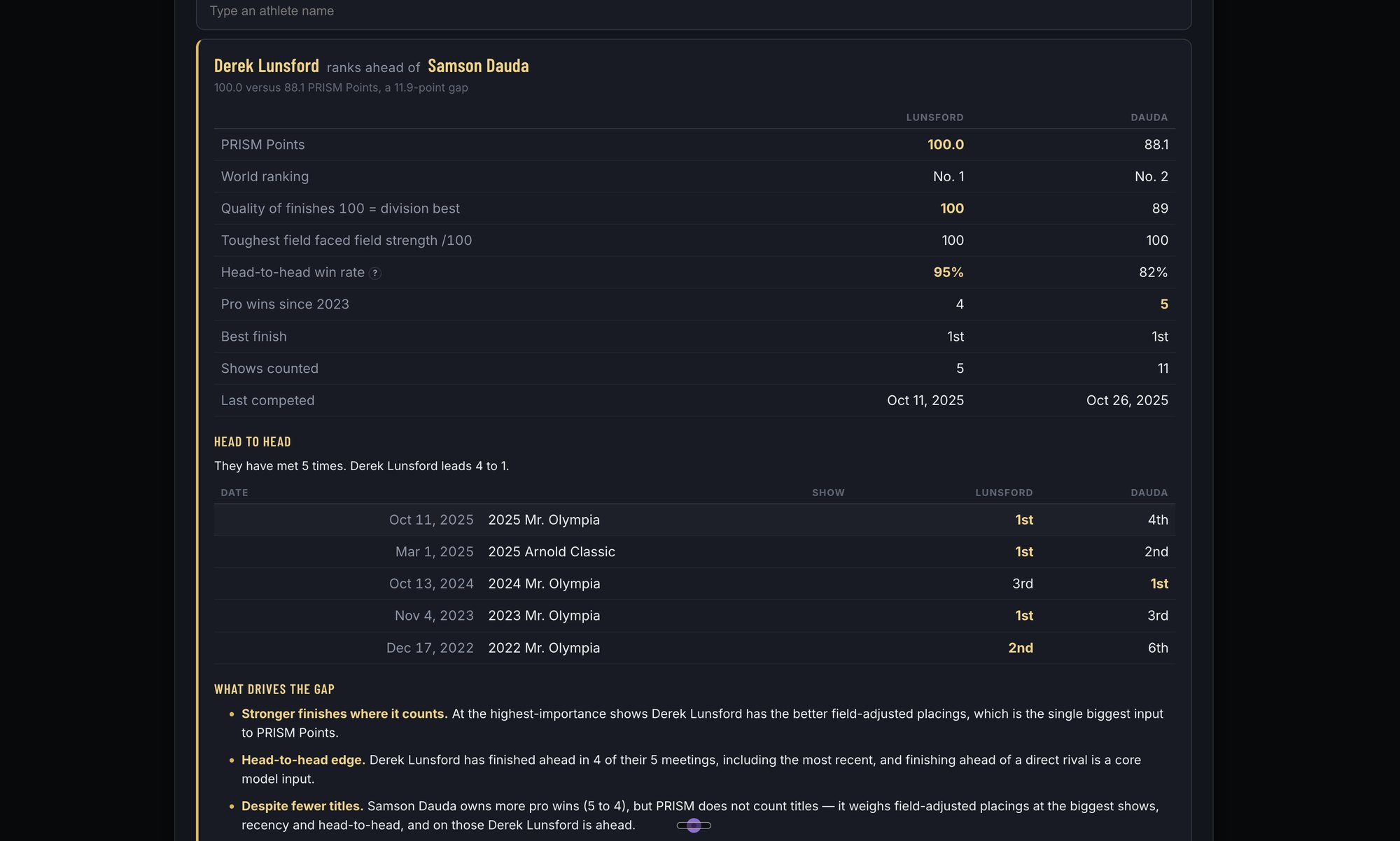Select Dauda's 82% win rate
The image size is (1400, 841).
pos(1153,273)
